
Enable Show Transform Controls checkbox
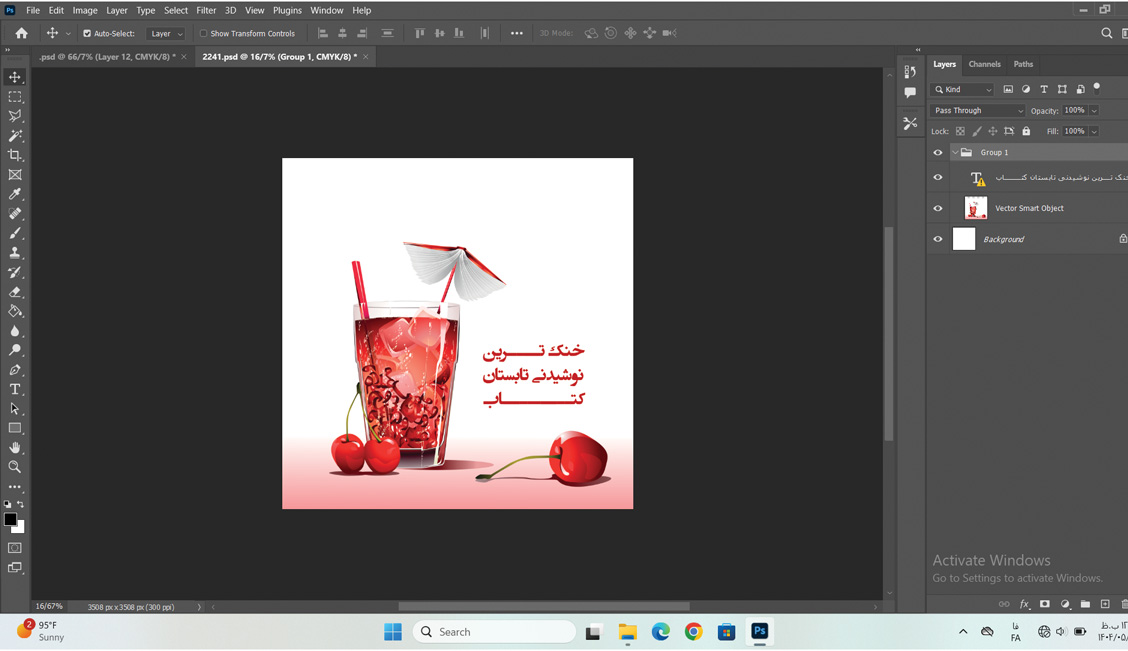tap(204, 33)
